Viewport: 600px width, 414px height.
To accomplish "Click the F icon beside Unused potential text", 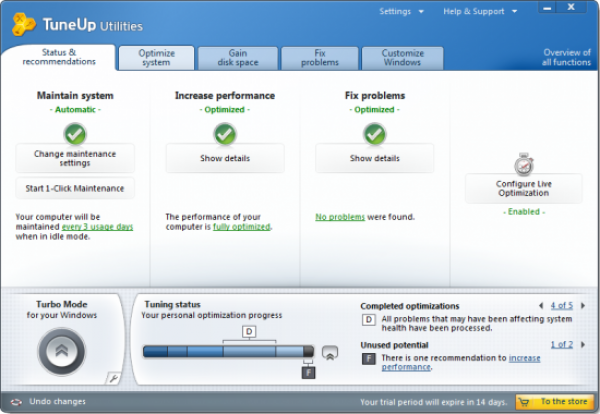I will click(368, 359).
